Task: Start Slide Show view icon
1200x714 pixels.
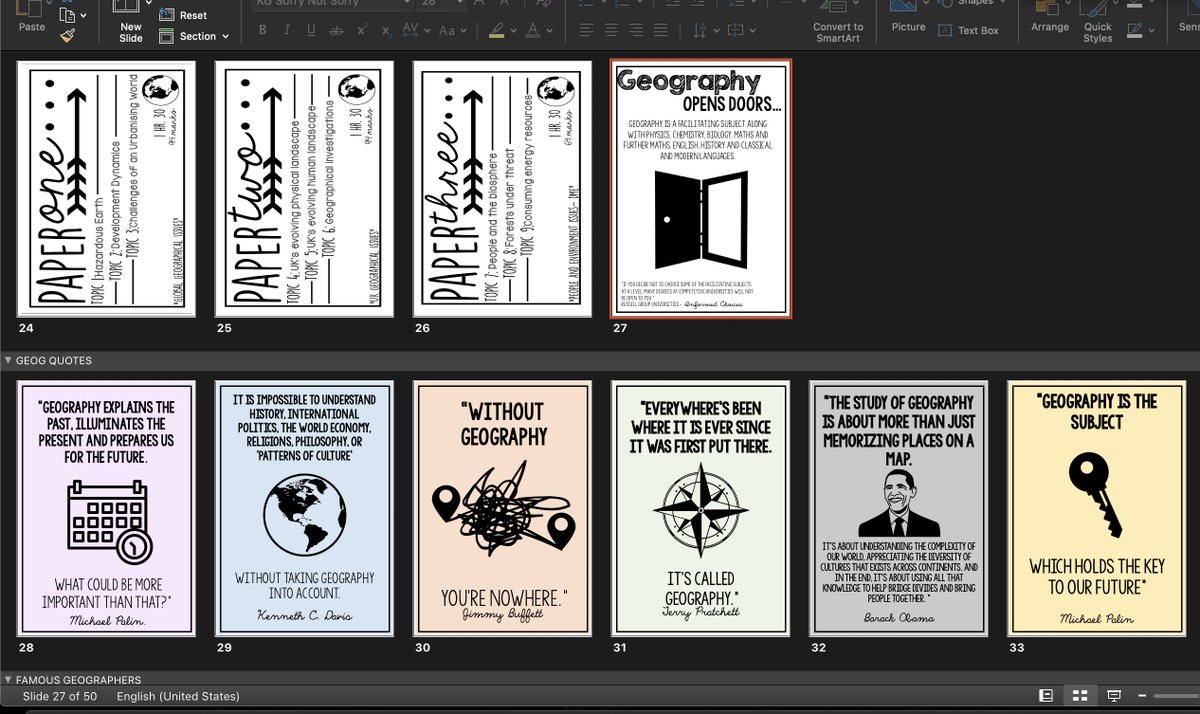Action: (1114, 696)
